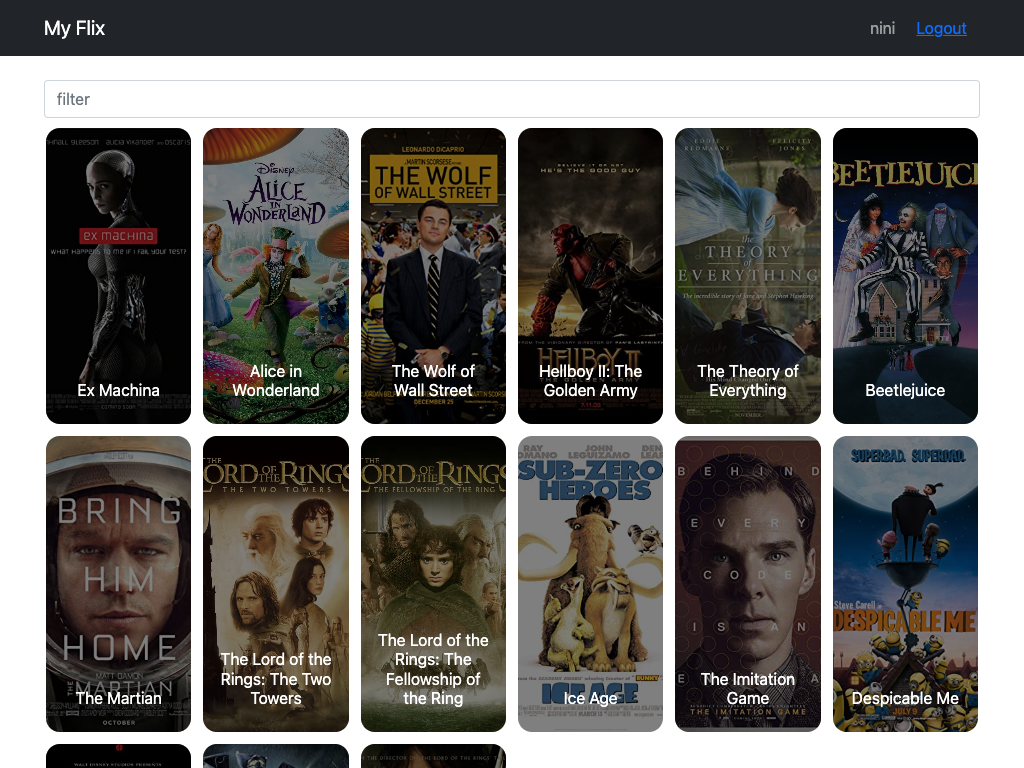This screenshot has height=768, width=1024.
Task: Select The Wolf of Wall Street poster
Action: [433, 275]
